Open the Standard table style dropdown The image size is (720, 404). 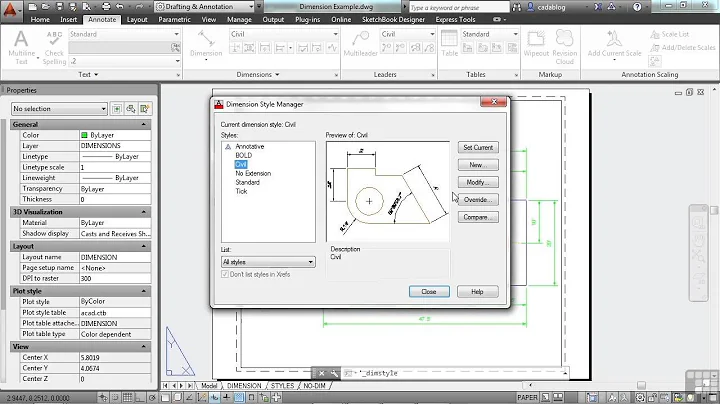pos(490,34)
